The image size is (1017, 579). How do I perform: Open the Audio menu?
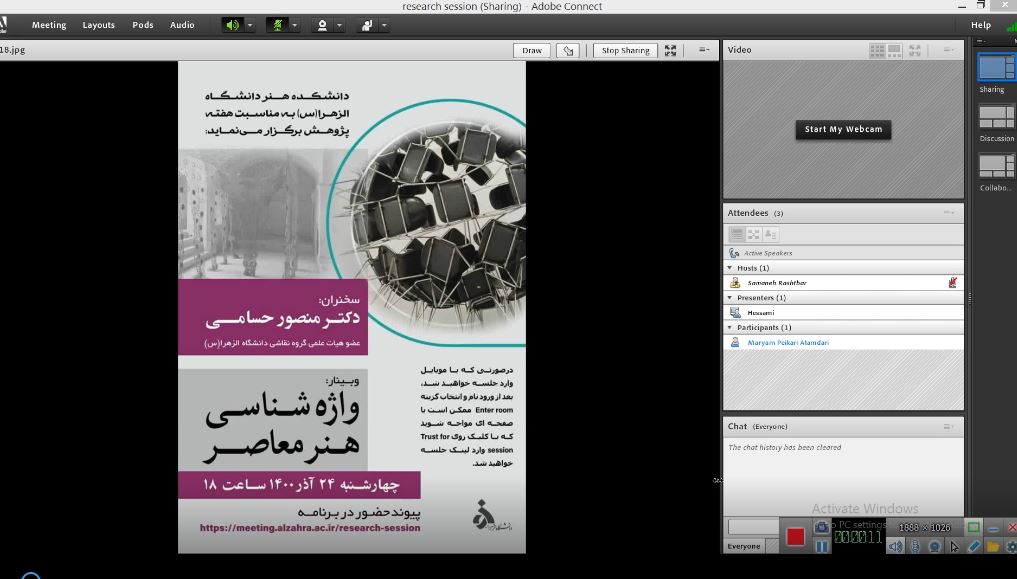coord(182,25)
